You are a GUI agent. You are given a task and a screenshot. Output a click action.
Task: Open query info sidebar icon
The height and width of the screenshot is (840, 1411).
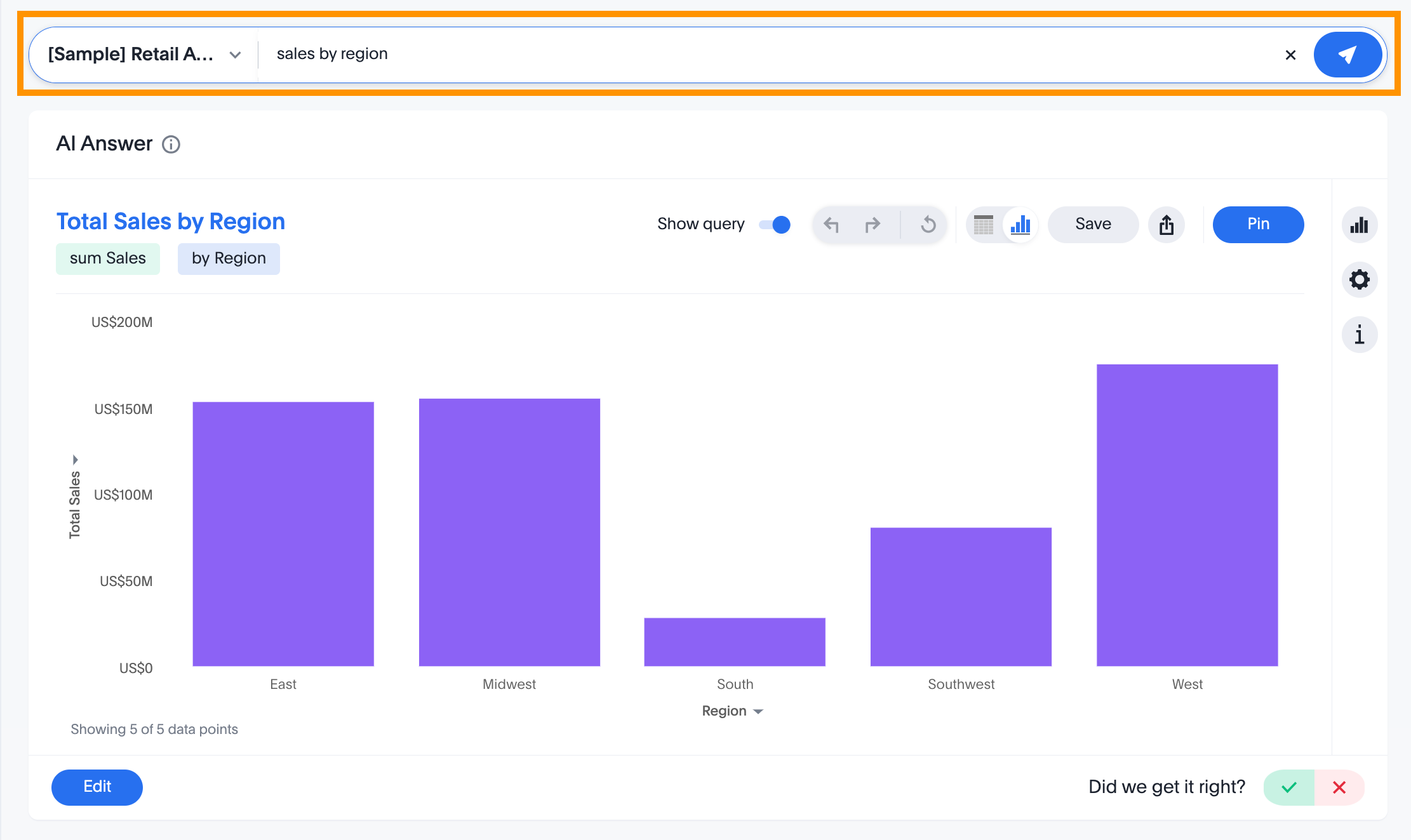click(1359, 334)
